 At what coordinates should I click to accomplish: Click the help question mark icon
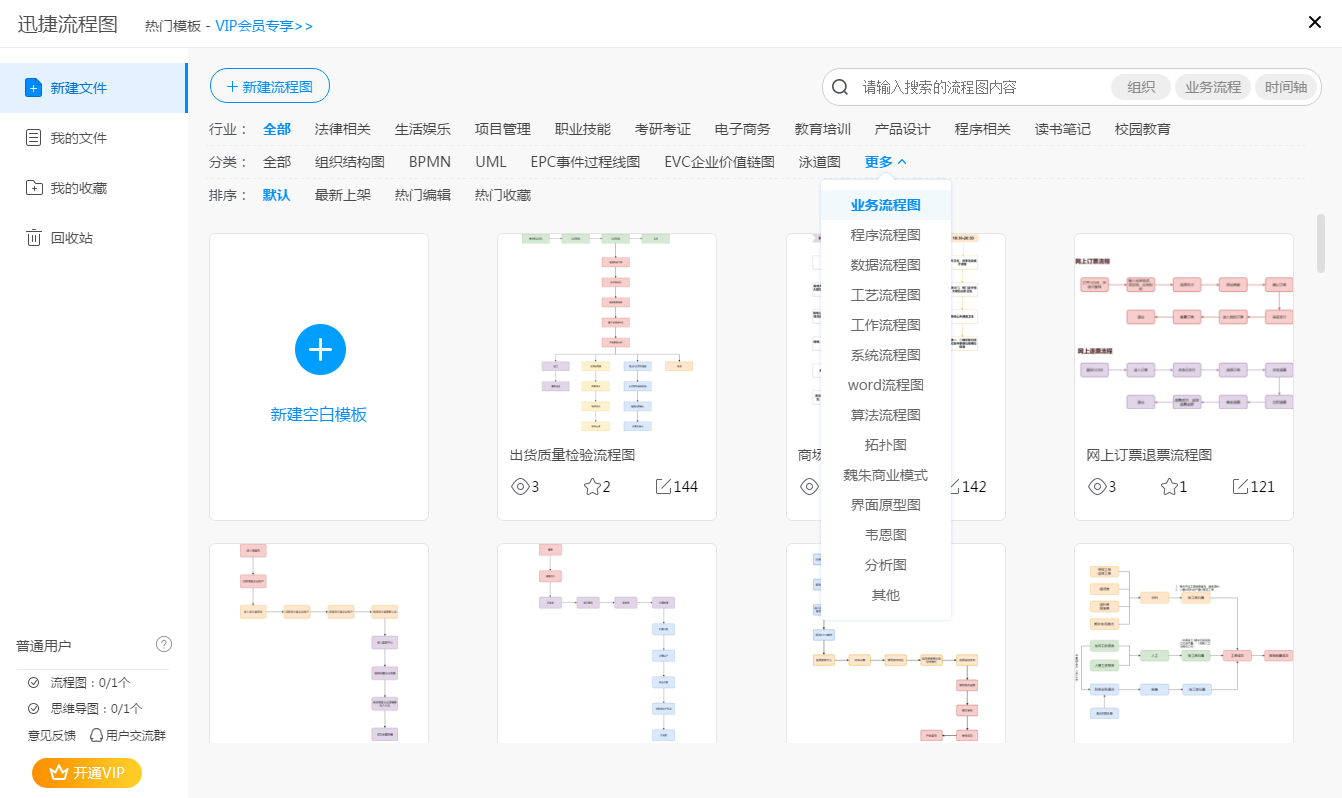pos(165,644)
